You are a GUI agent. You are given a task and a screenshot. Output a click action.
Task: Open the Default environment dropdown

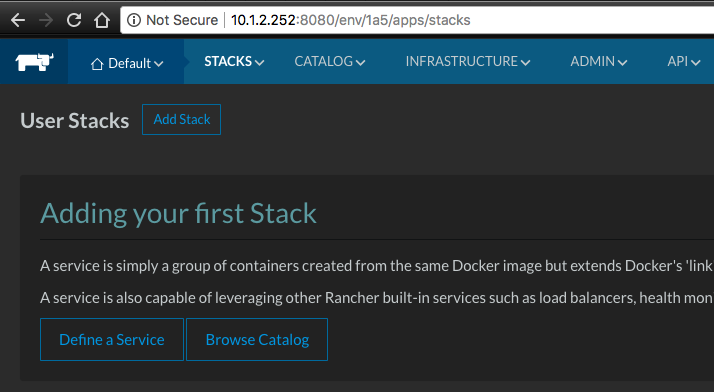pos(127,63)
